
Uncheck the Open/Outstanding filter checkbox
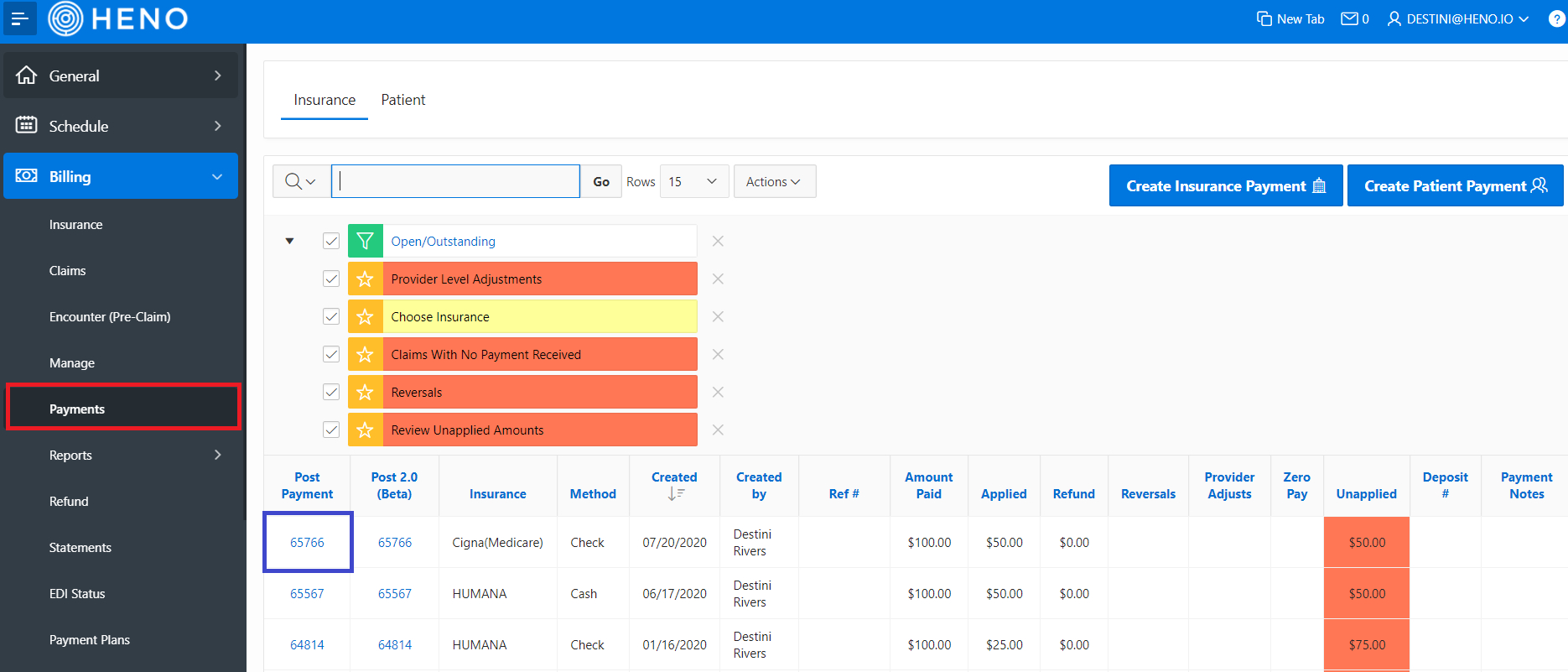click(x=331, y=241)
